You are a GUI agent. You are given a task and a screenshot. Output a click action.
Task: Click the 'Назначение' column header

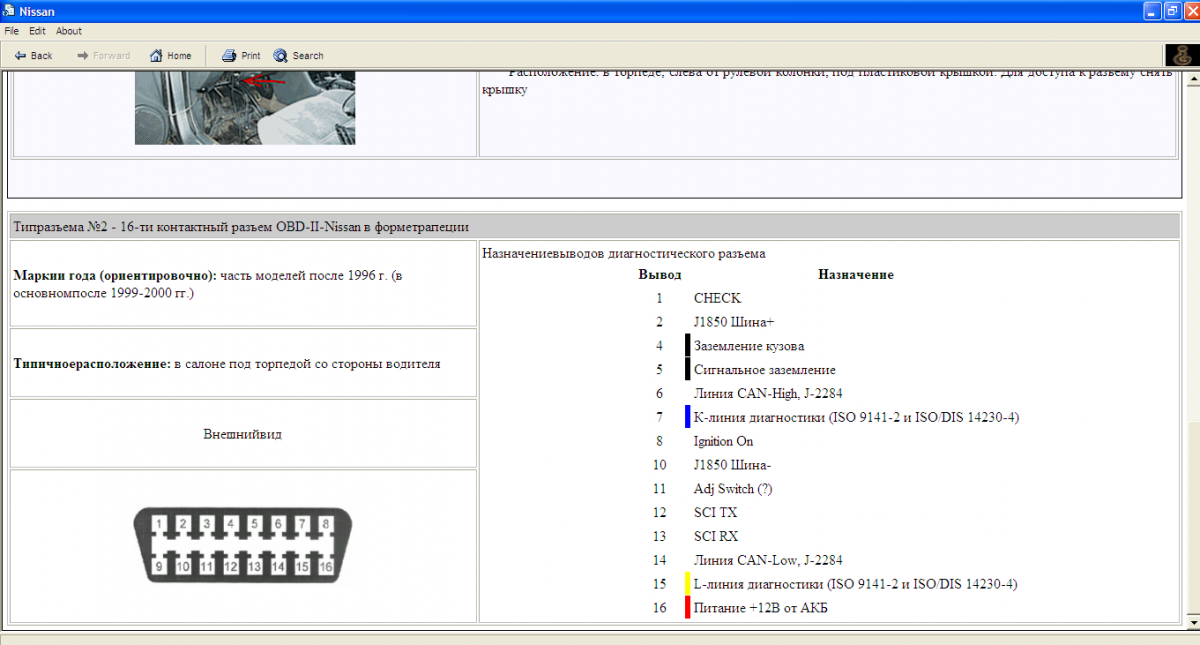point(855,274)
